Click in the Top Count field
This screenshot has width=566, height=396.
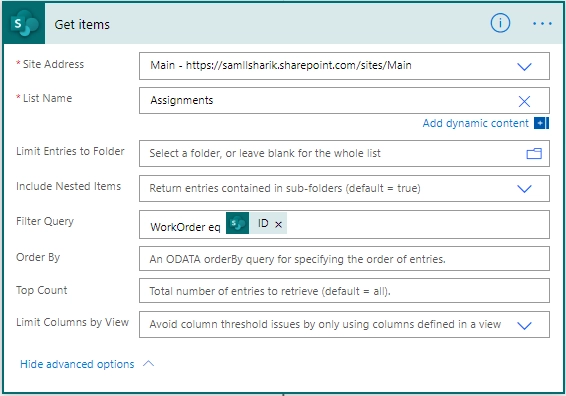pyautogui.click(x=344, y=291)
